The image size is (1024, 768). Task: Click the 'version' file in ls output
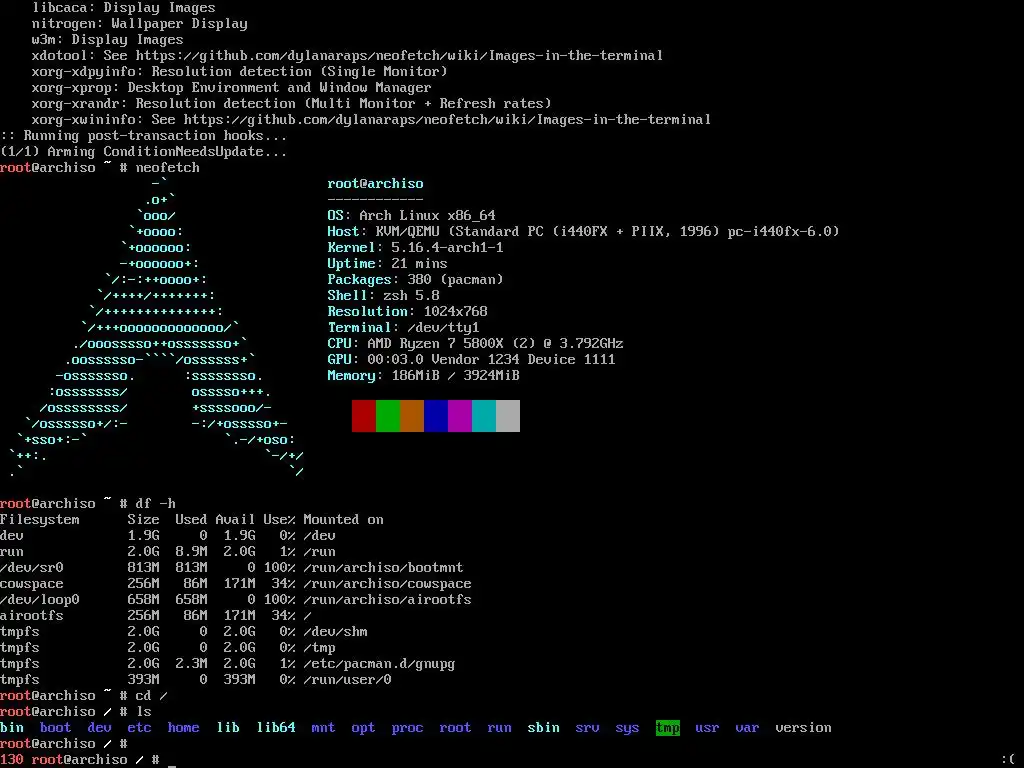pos(803,728)
